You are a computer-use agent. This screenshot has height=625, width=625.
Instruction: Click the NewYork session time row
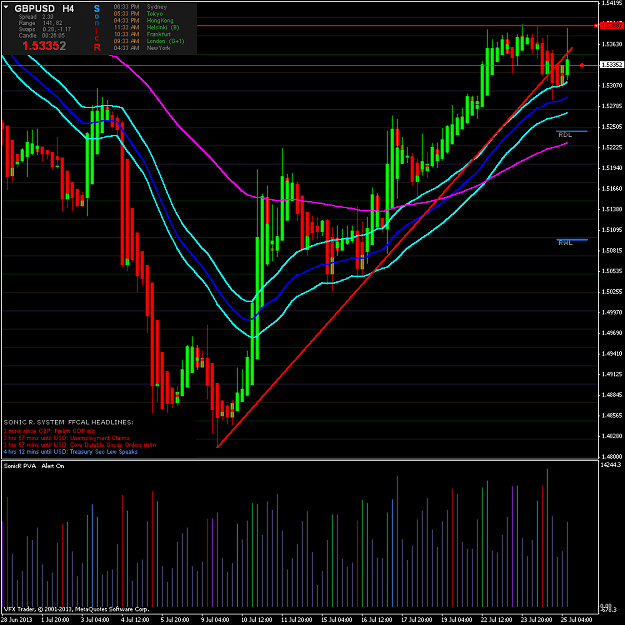click(142, 48)
